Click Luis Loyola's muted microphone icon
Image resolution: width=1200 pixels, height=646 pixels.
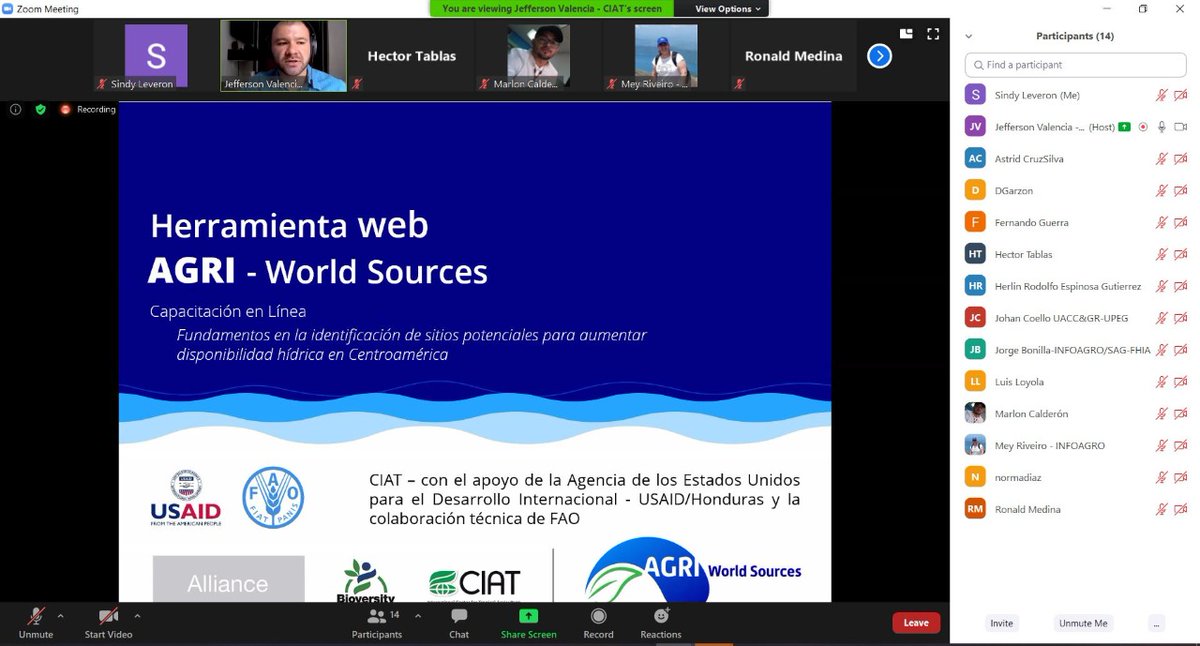[x=1162, y=381]
